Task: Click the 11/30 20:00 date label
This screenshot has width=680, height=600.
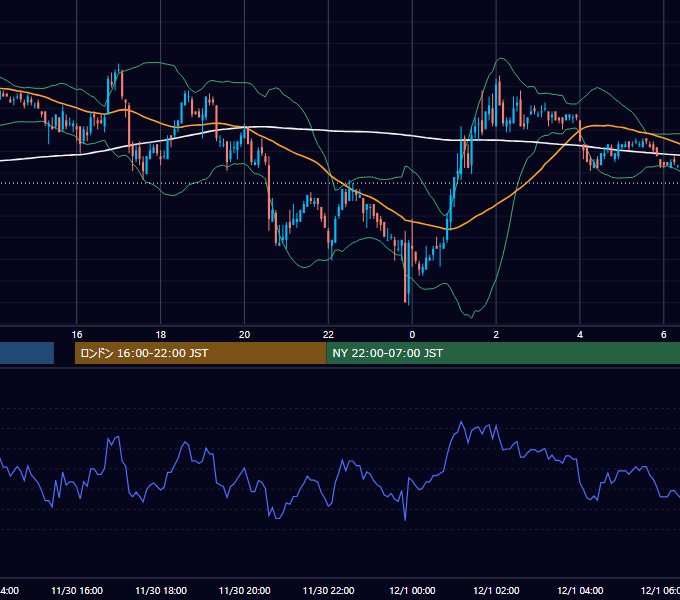Action: [x=245, y=590]
